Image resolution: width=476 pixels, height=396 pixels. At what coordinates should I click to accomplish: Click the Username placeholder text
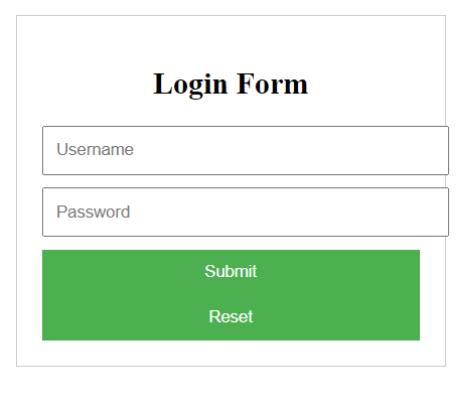pos(95,149)
